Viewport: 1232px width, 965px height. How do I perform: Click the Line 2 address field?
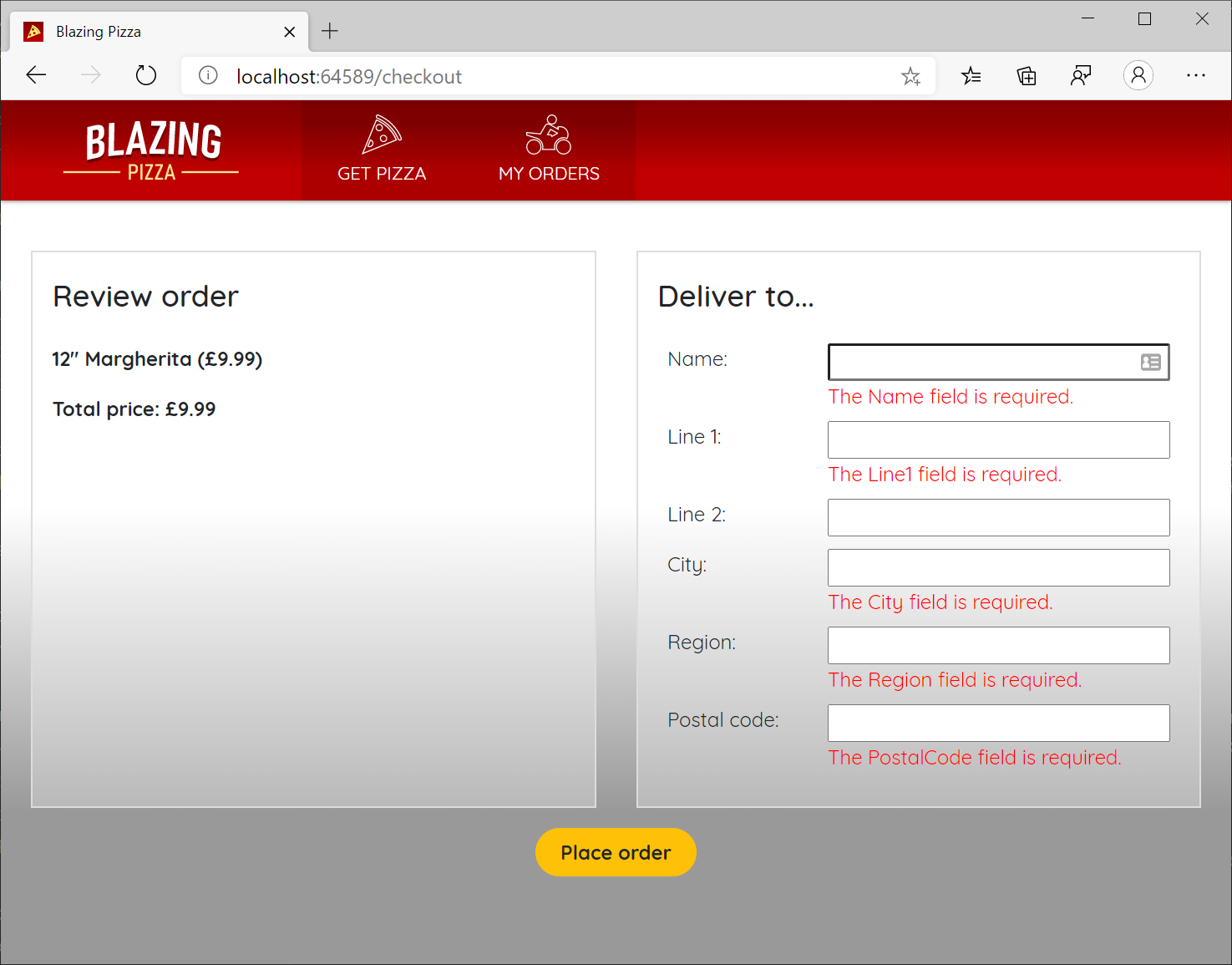coord(998,517)
